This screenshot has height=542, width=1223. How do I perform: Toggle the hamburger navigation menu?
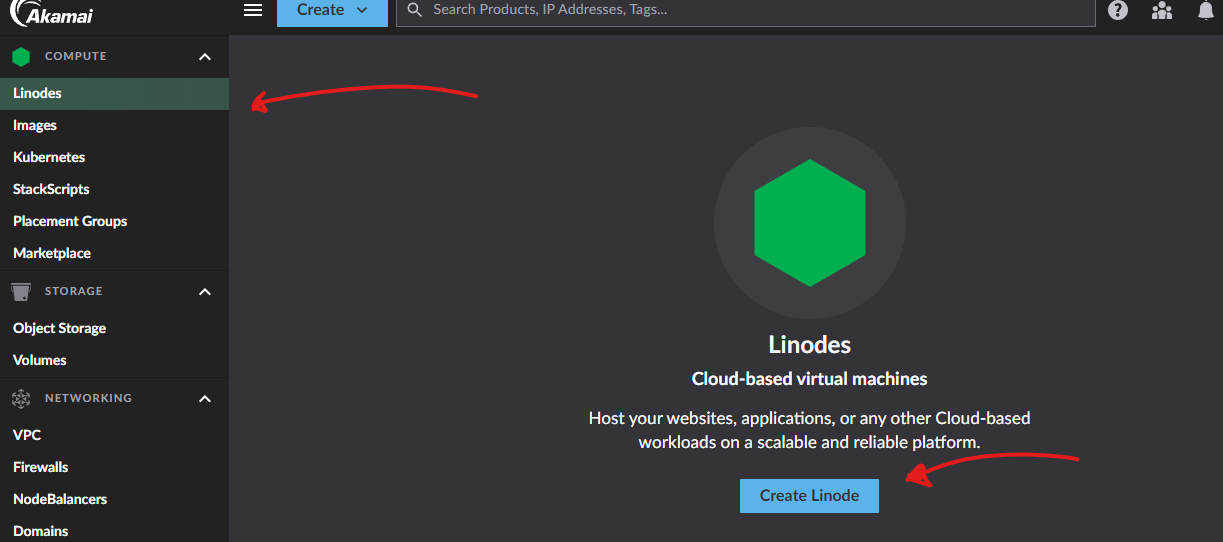[x=253, y=10]
